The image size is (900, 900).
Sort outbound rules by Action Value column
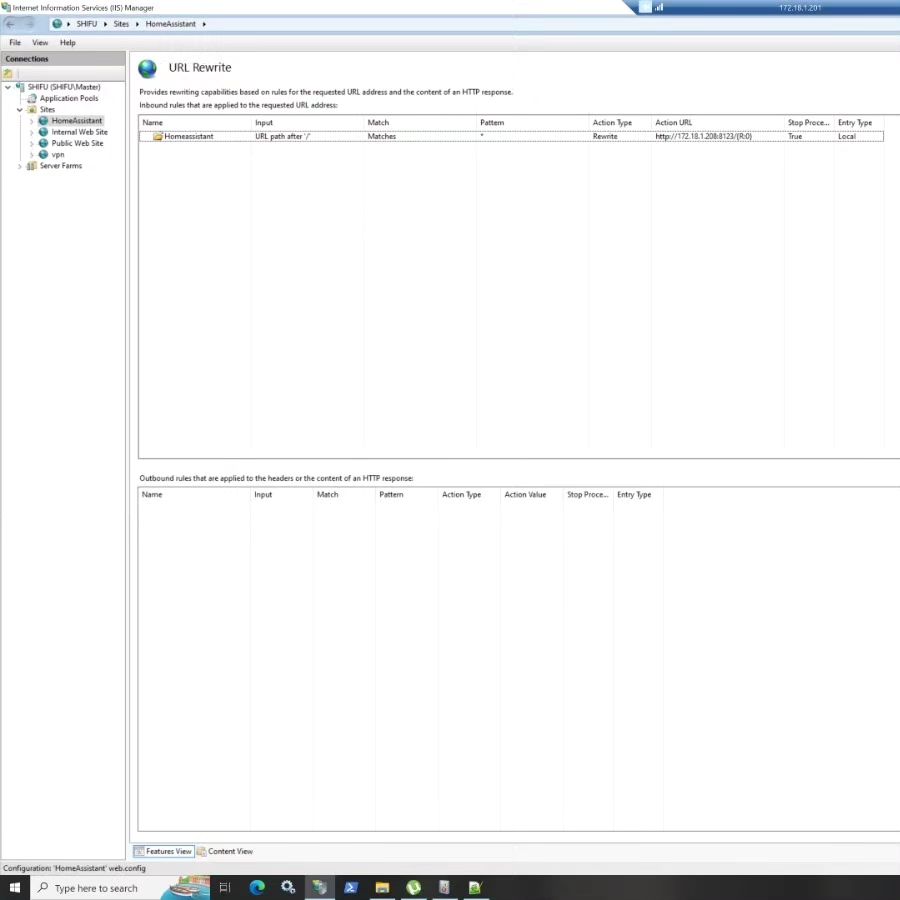[532, 495]
